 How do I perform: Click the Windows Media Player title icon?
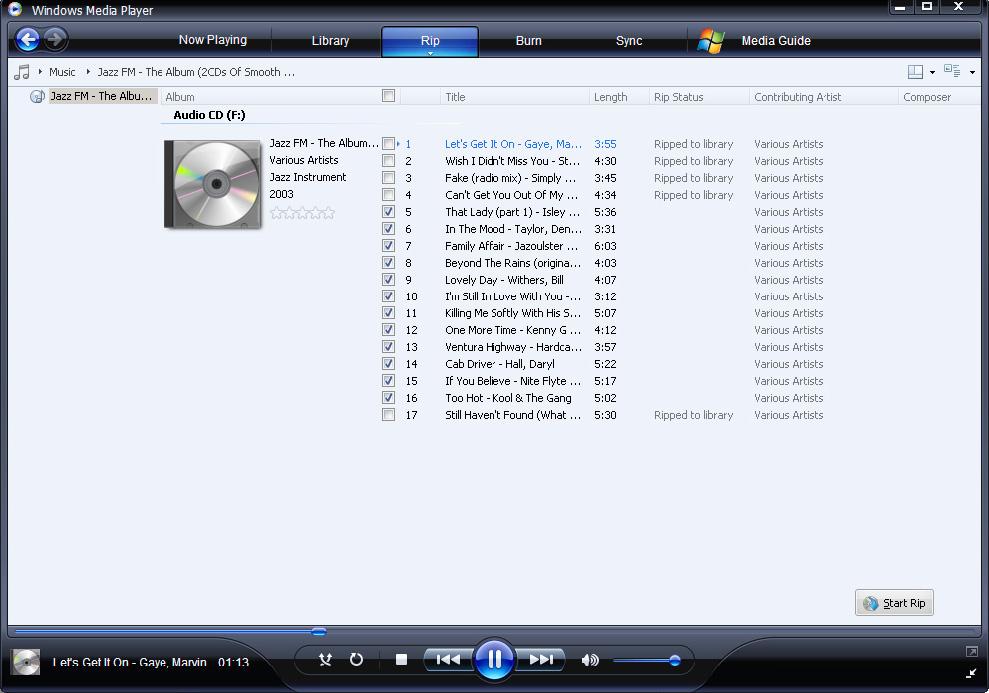(15, 9)
